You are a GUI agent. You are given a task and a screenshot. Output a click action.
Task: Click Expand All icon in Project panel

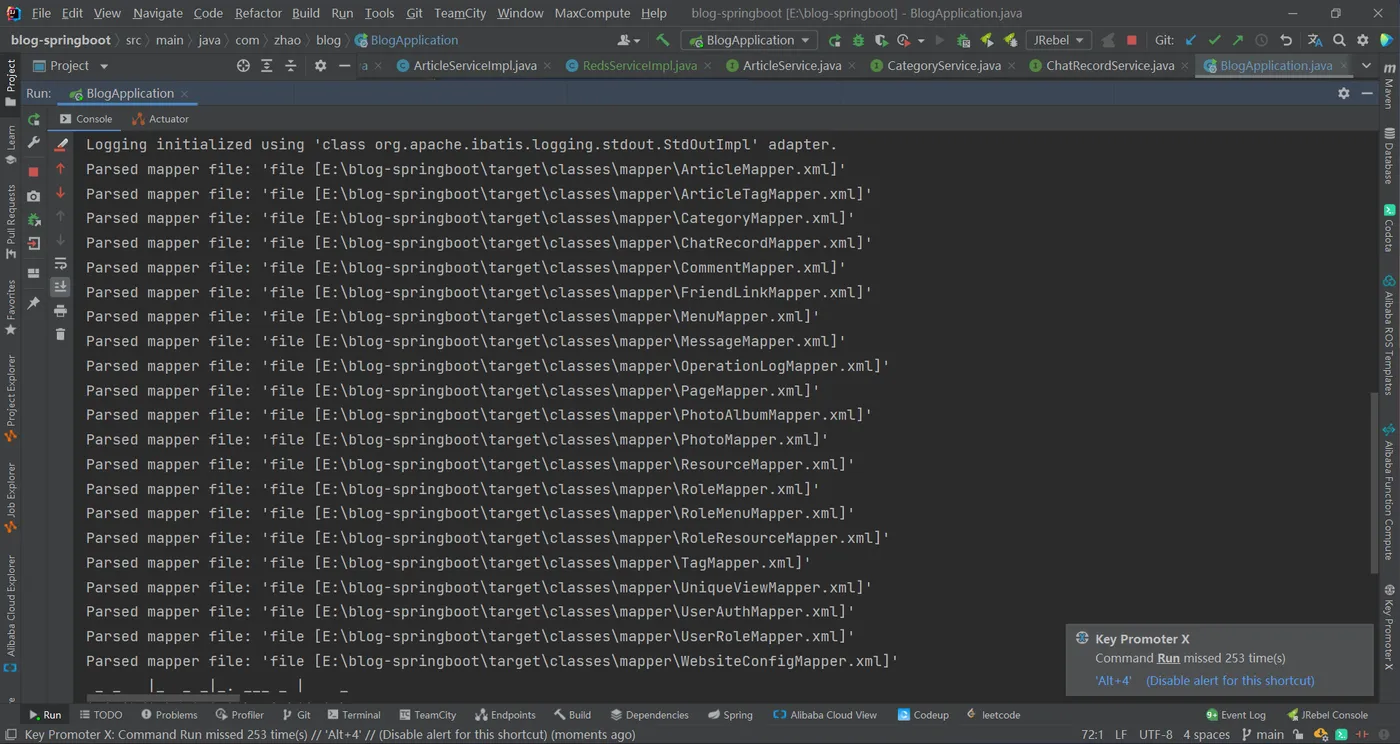click(267, 65)
